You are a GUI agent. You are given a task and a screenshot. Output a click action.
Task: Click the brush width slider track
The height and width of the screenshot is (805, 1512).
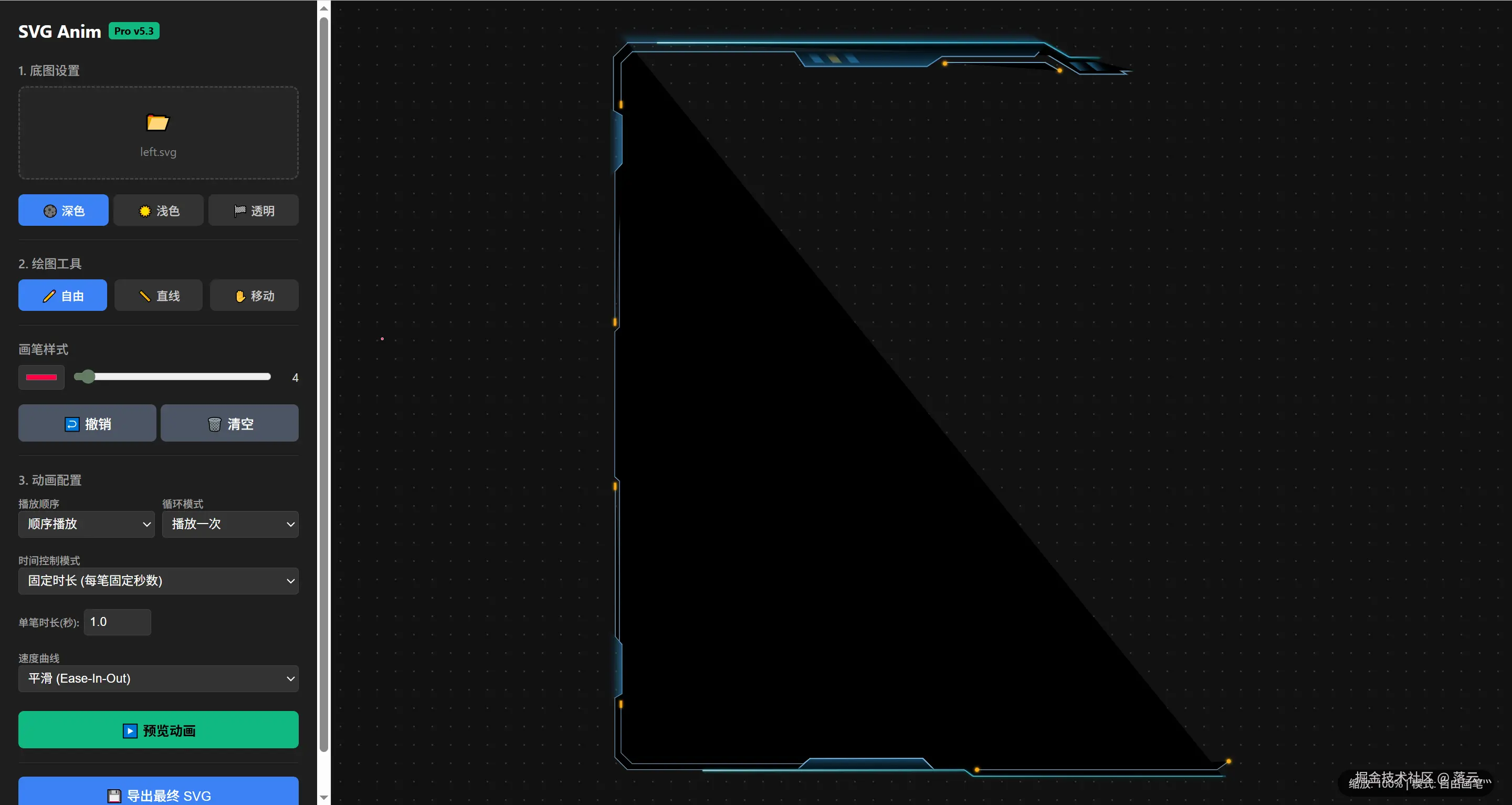[176, 377]
